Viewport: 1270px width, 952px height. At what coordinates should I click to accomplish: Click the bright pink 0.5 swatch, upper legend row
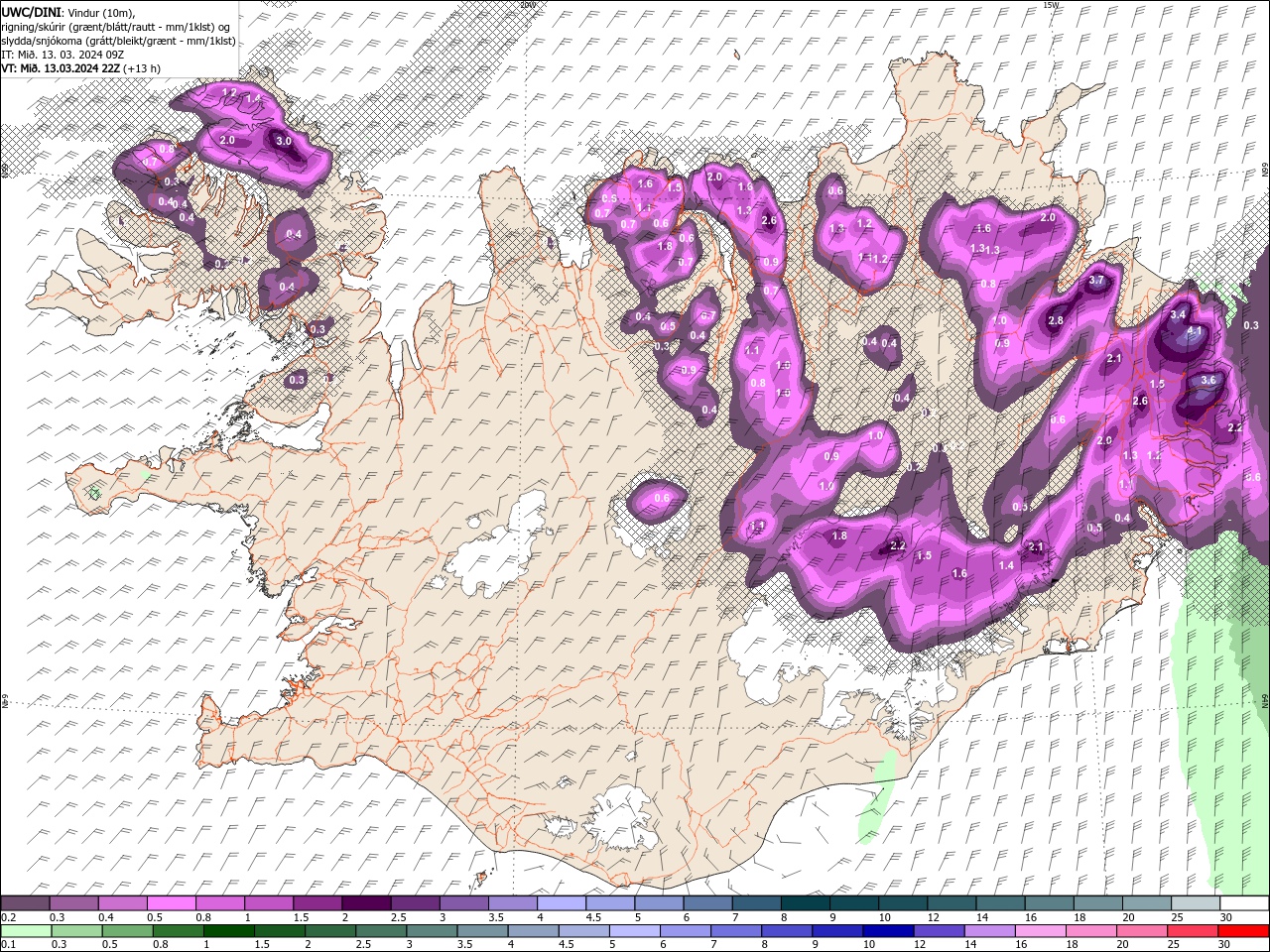click(171, 903)
